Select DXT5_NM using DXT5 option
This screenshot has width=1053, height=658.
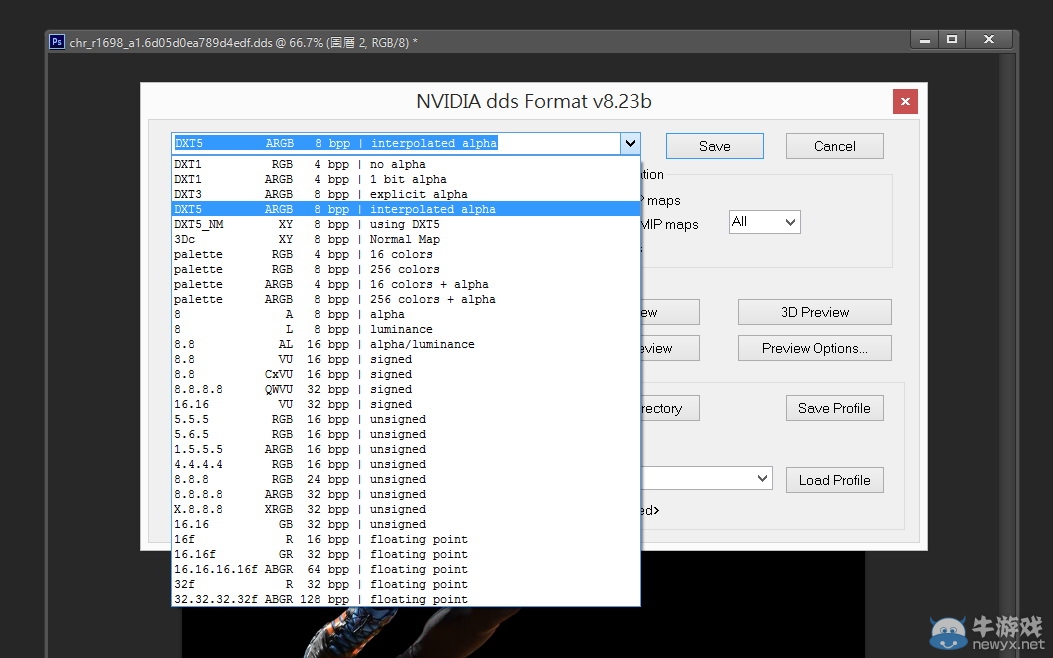[x=406, y=224]
